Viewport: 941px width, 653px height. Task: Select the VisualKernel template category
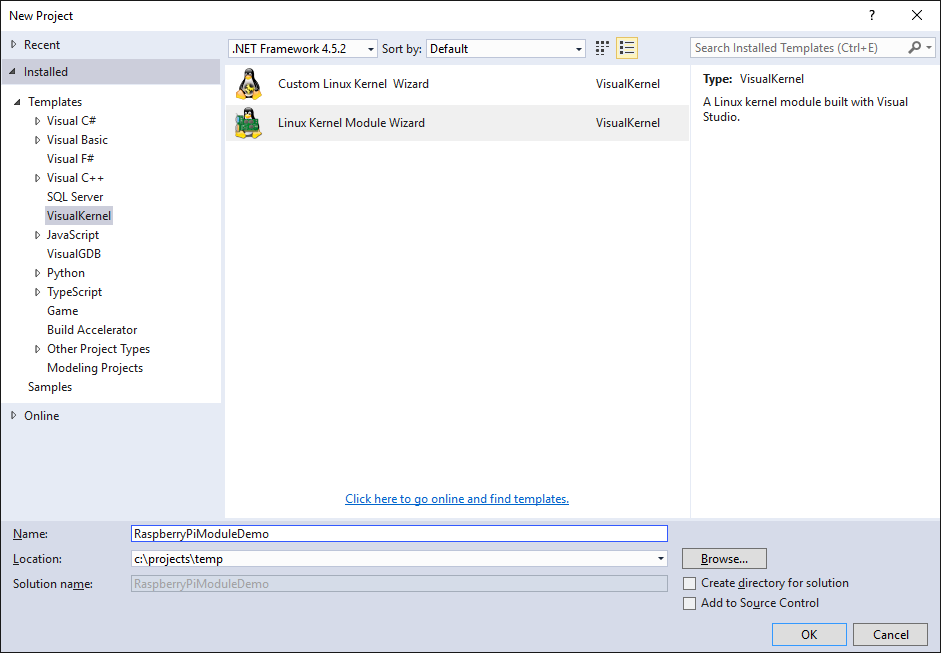point(79,215)
